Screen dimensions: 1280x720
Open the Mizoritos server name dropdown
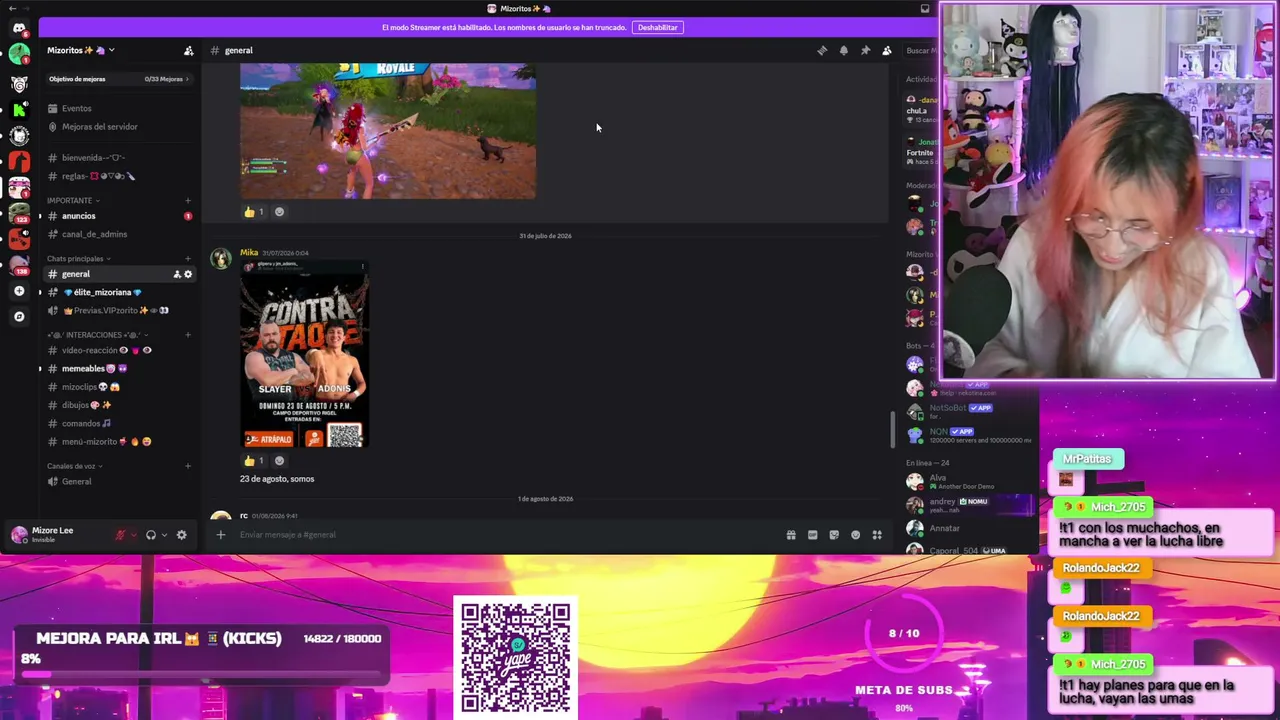(81, 50)
